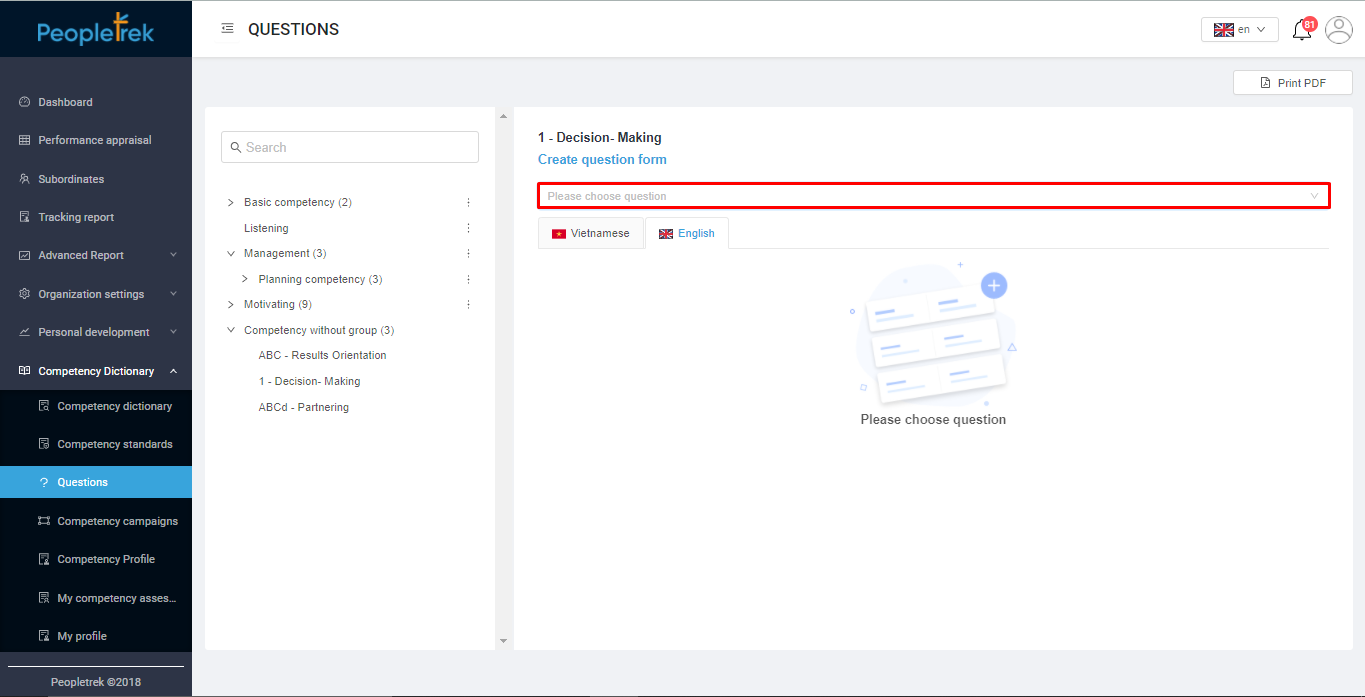Open options menu for Management
This screenshot has width=1365, height=697.
click(468, 253)
